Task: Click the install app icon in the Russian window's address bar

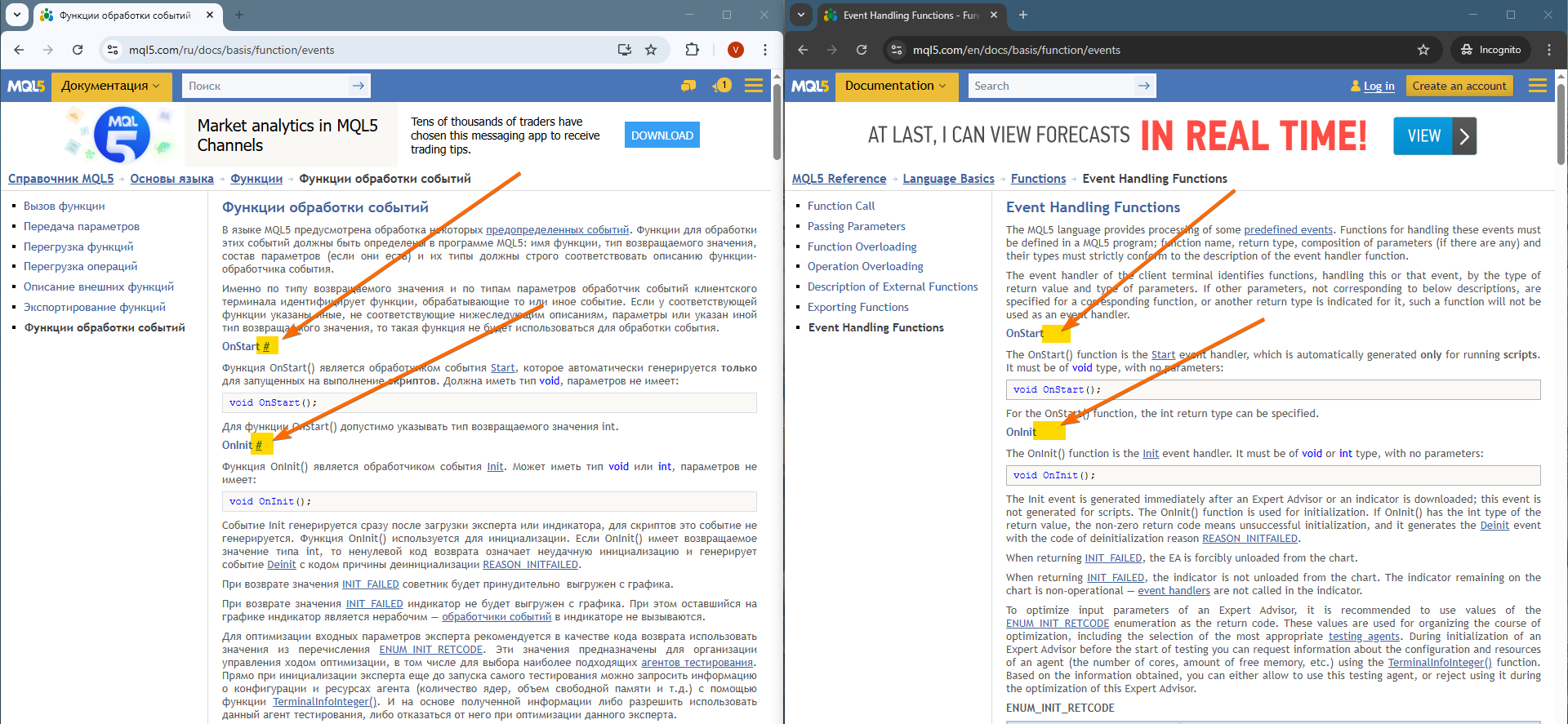Action: 625,50
